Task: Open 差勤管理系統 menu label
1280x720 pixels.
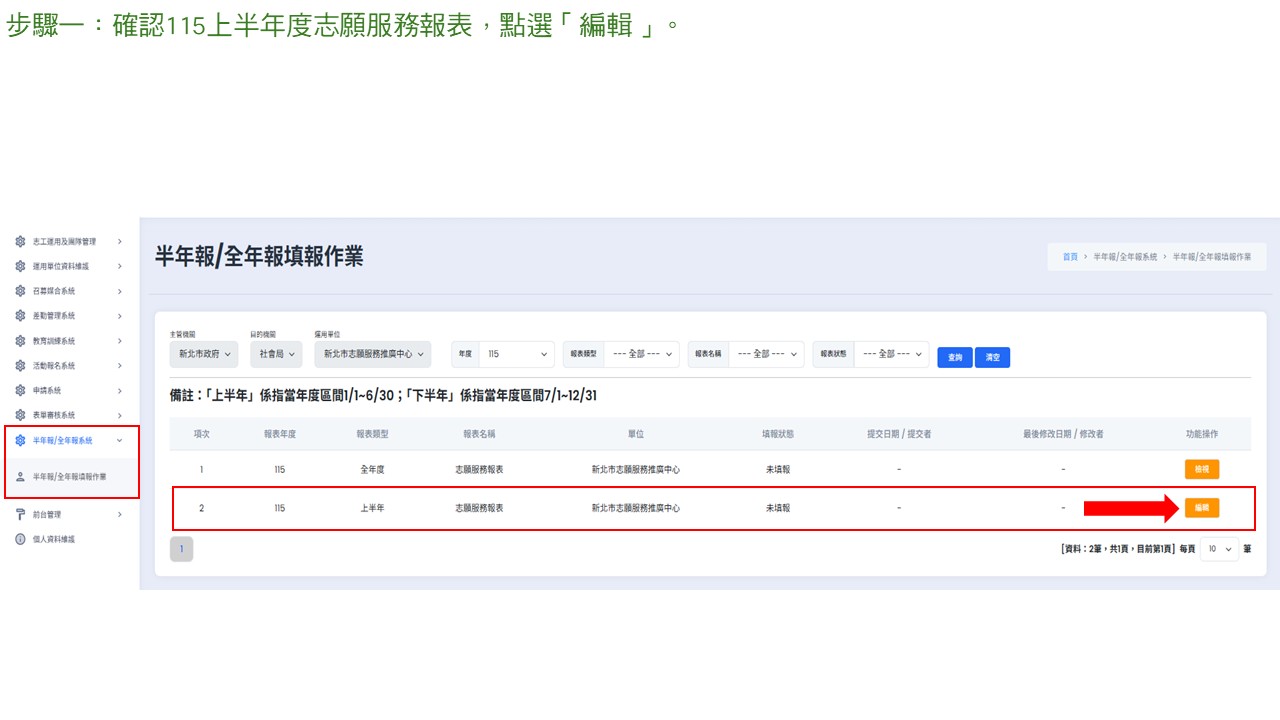Action: point(54,316)
